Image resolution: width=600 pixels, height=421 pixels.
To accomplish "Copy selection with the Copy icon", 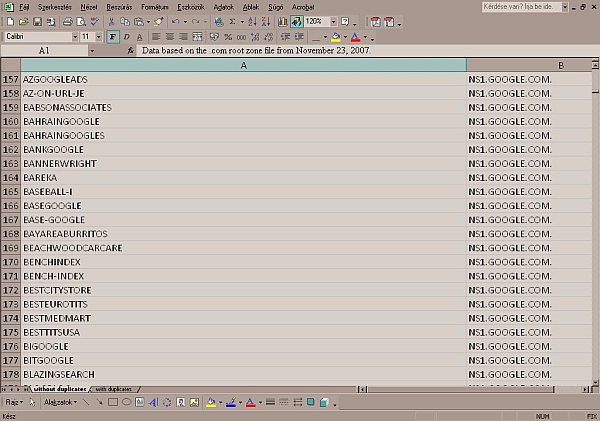I will [x=125, y=22].
